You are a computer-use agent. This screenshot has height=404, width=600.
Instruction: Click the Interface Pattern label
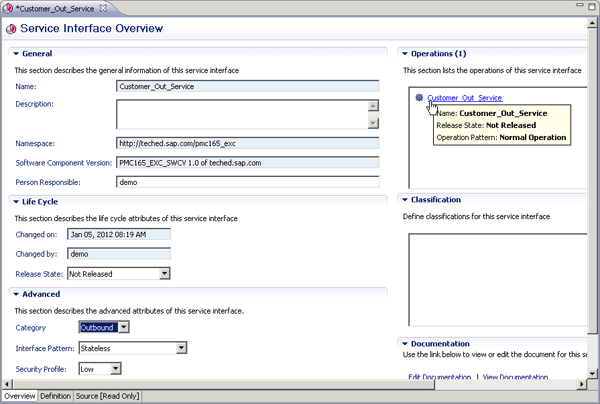click(x=45, y=349)
